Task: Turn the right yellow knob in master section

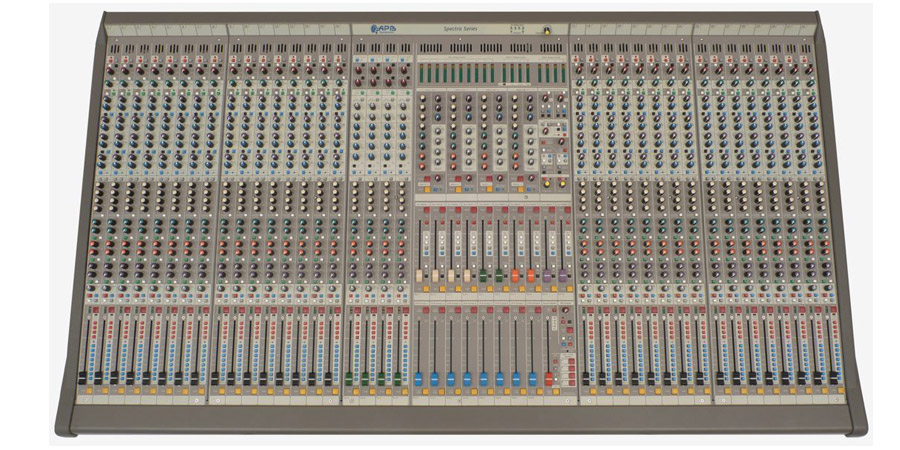Action: 561,184
